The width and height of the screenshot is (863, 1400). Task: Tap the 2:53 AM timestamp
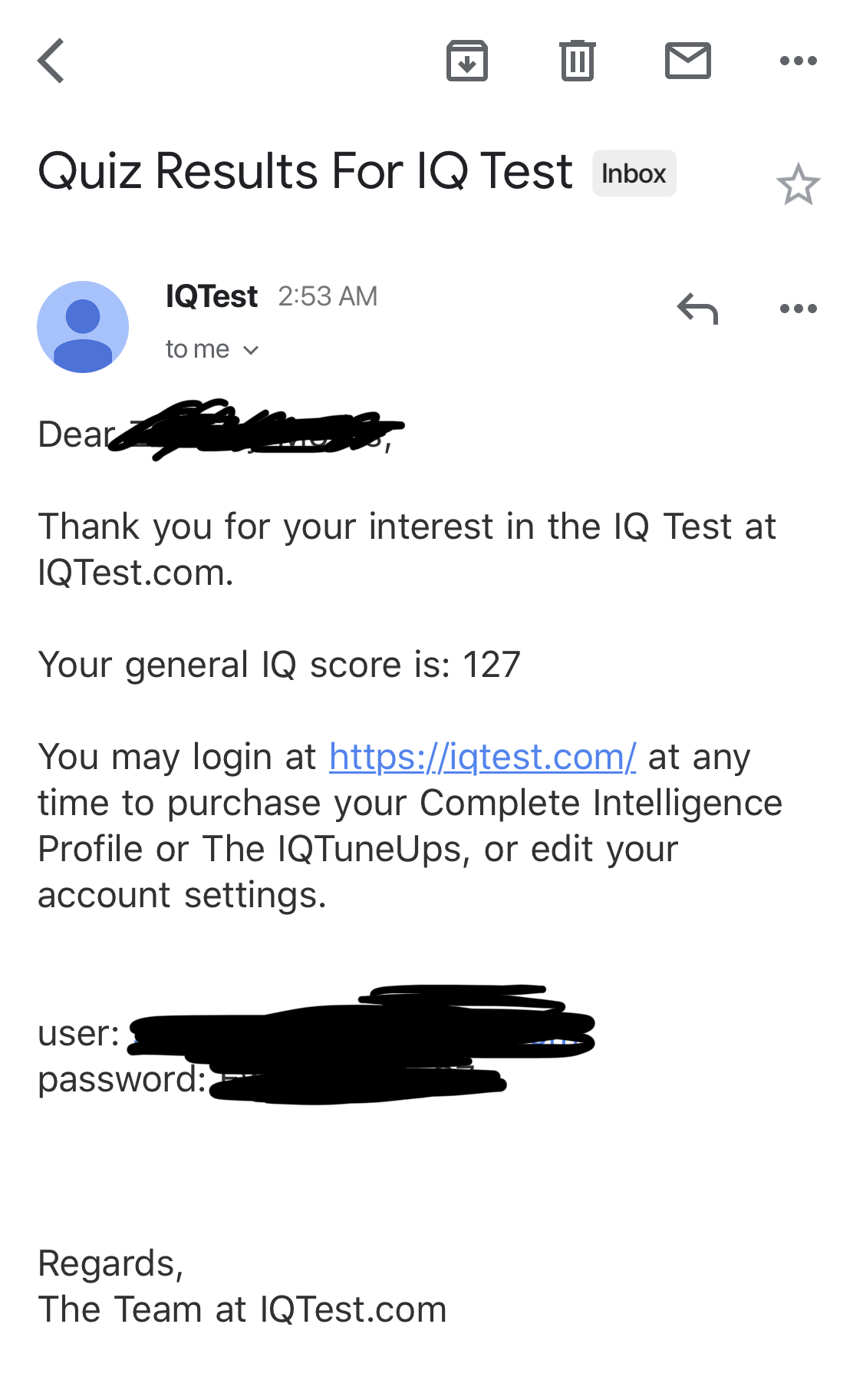pyautogui.click(x=328, y=296)
